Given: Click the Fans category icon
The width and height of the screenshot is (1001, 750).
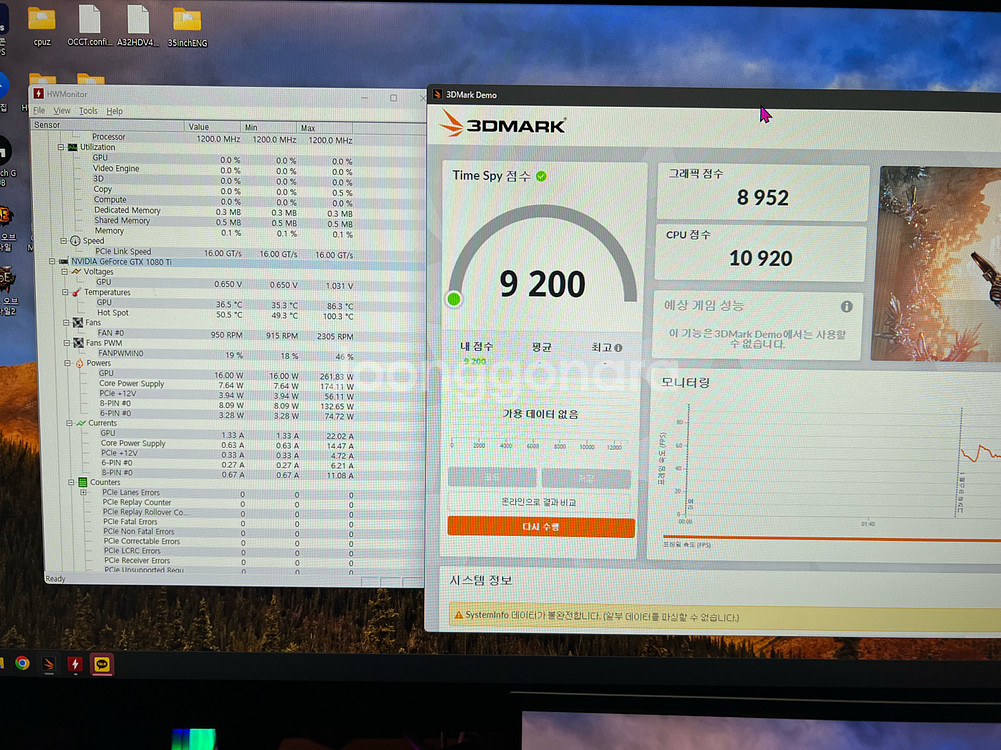Looking at the screenshot, I should (78, 322).
